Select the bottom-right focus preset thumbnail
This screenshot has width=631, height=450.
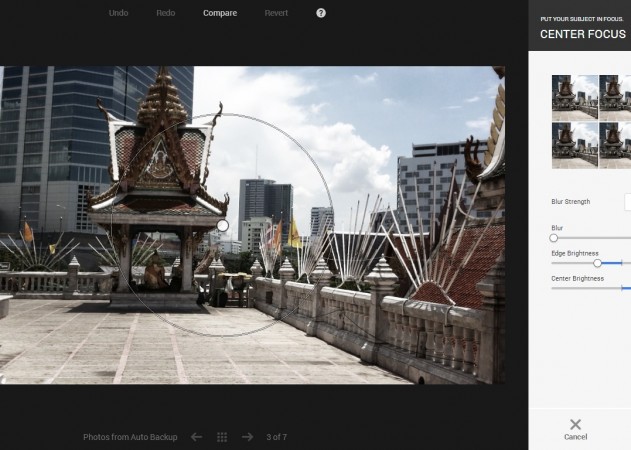[x=615, y=145]
